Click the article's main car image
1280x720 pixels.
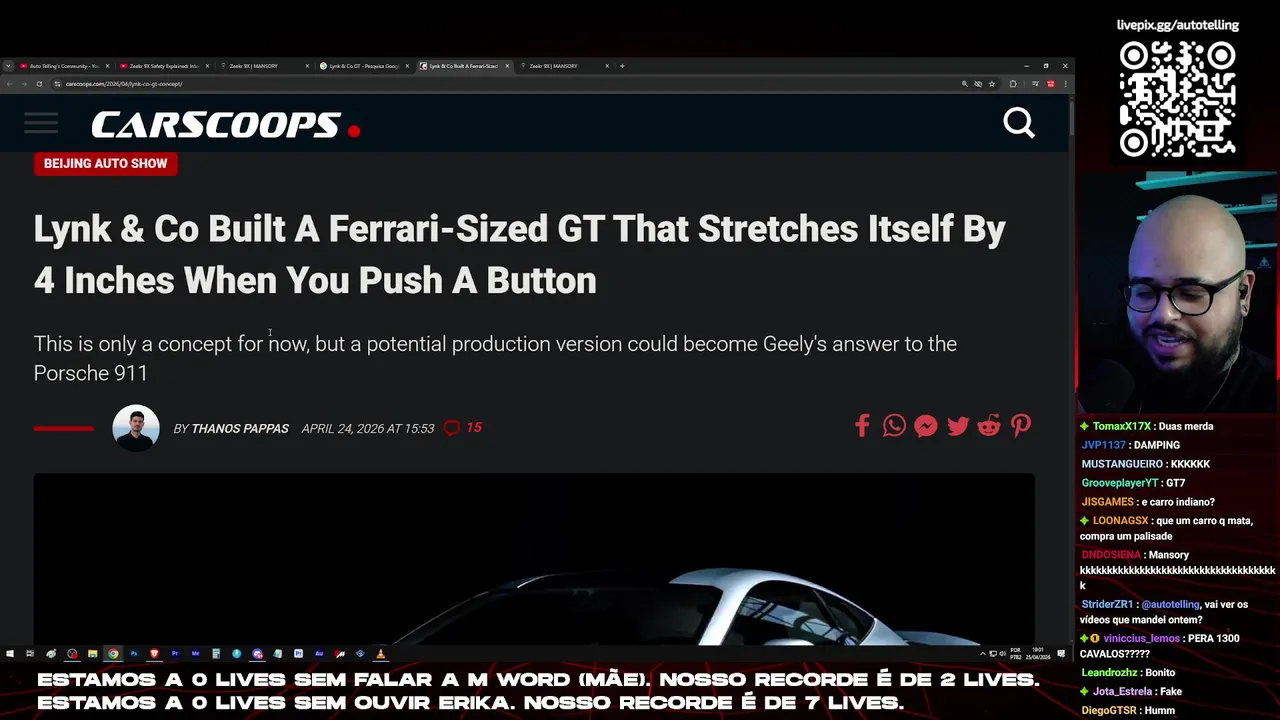(534, 560)
